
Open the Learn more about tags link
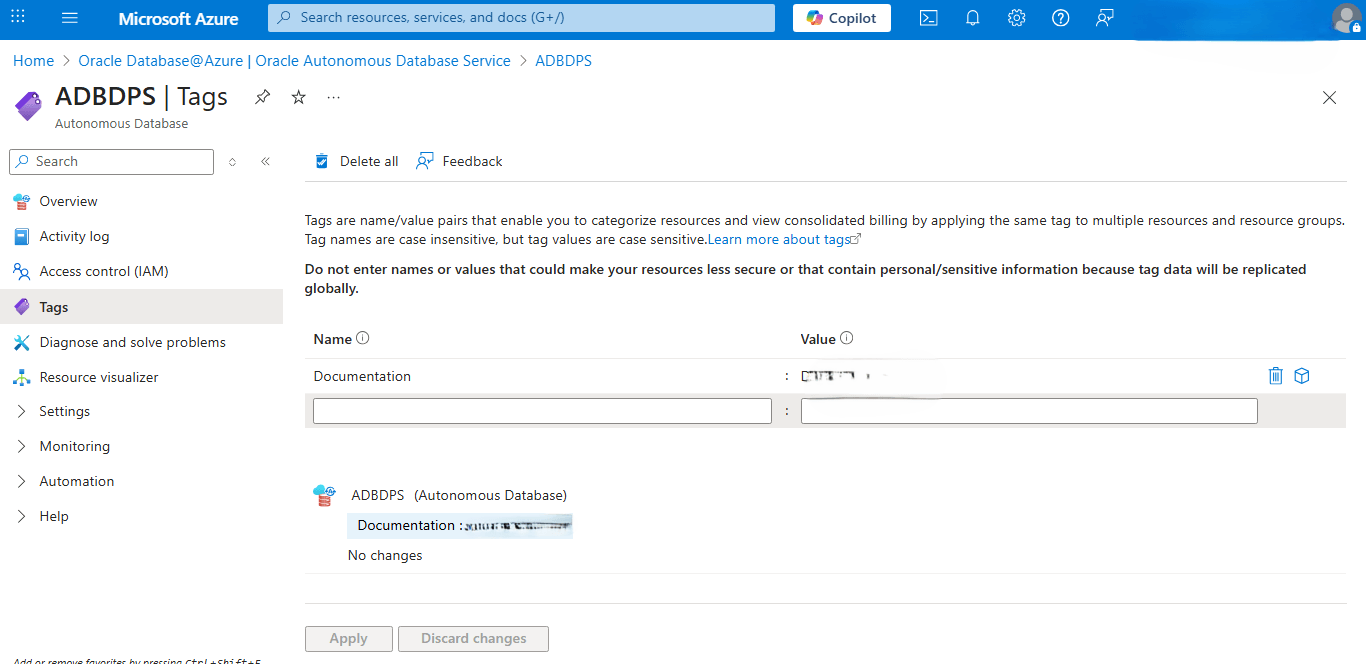click(x=780, y=239)
